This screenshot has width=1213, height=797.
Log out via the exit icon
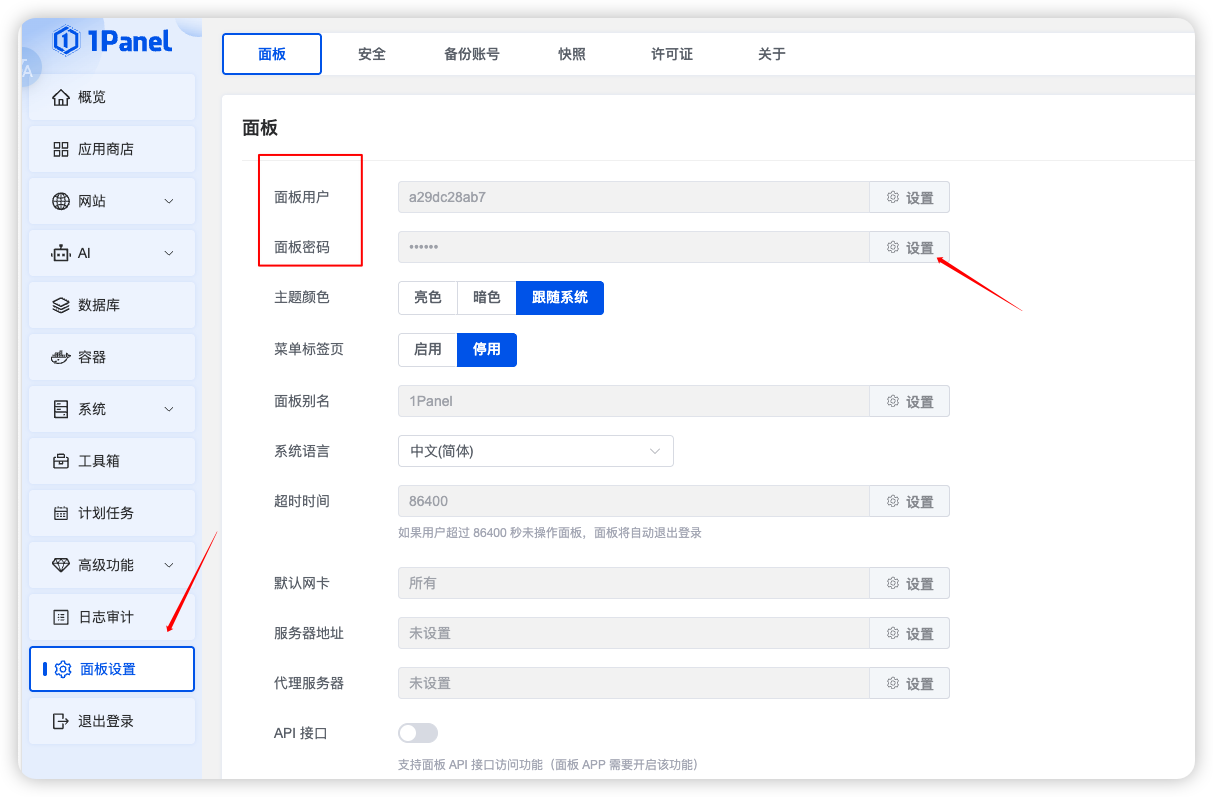point(62,721)
